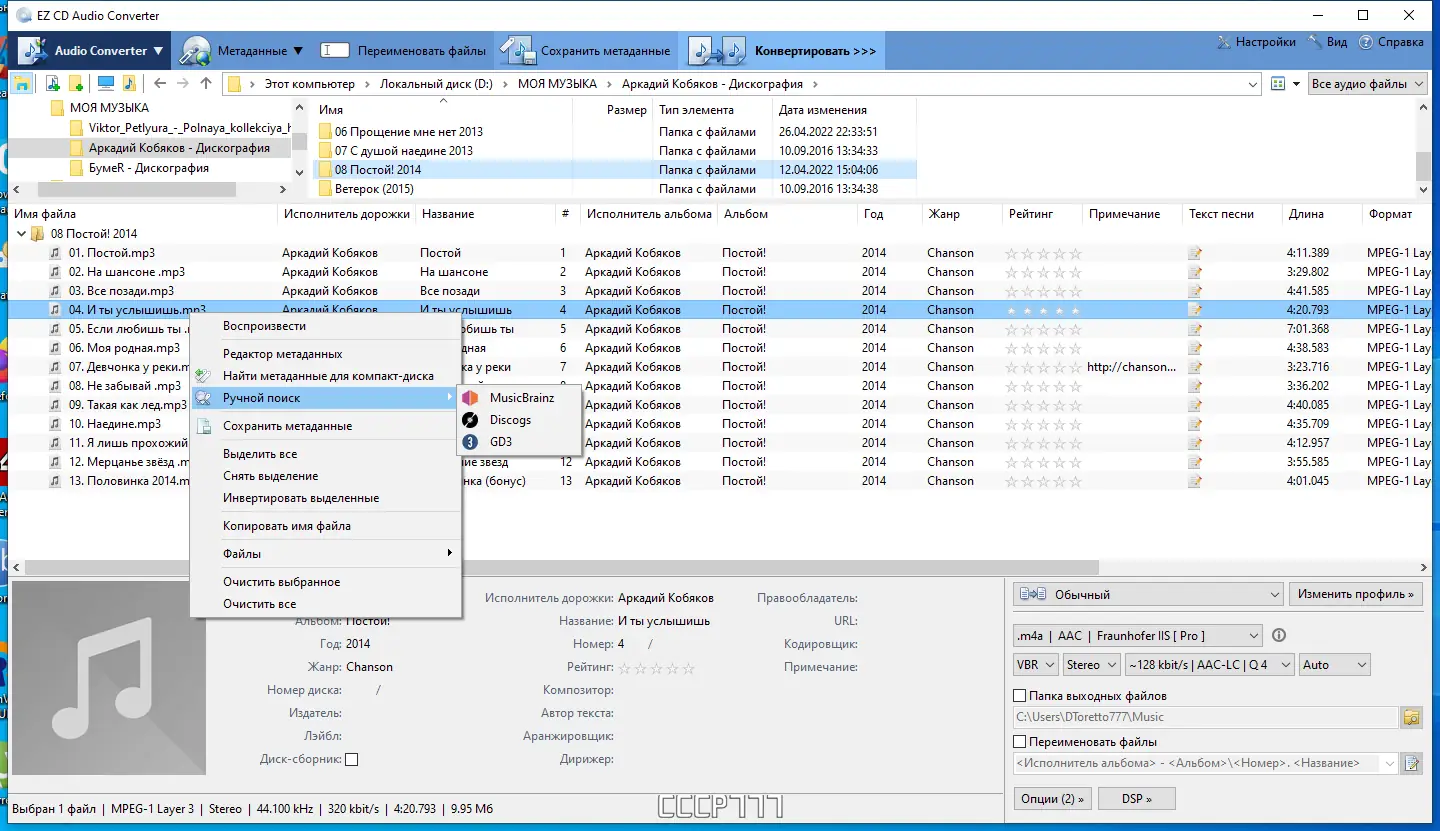Viewport: 1440px width, 831px height.
Task: Open the view layout icon dropdown
Action: (x=1285, y=84)
